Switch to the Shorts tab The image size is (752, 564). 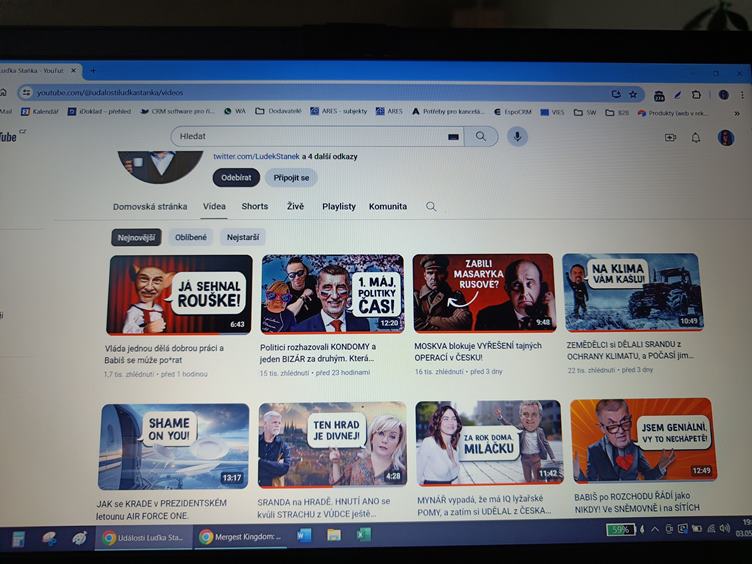coord(255,206)
